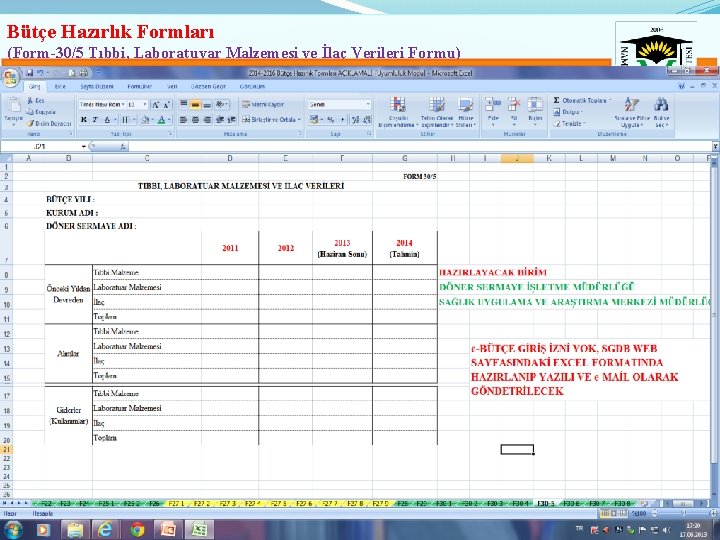Activate the Biçim Boyacısı format painter
720x540 pixels.
pos(49,124)
